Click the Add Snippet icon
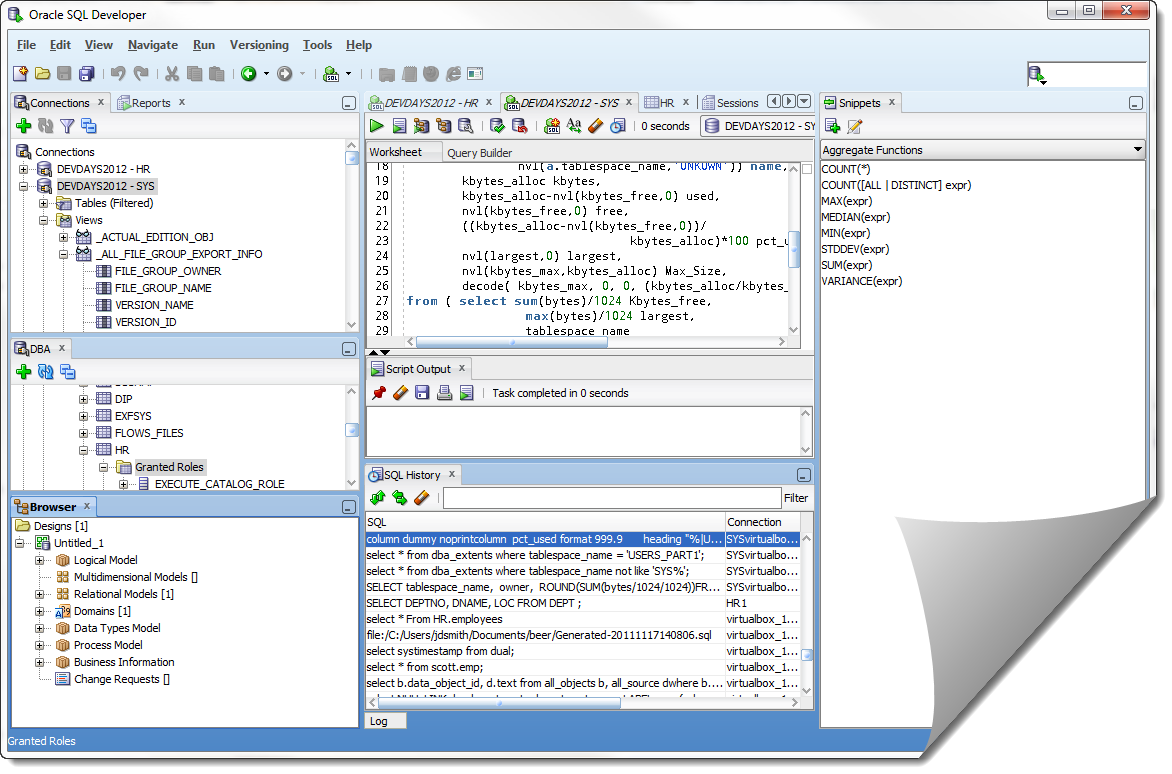1172x774 pixels. [833, 126]
